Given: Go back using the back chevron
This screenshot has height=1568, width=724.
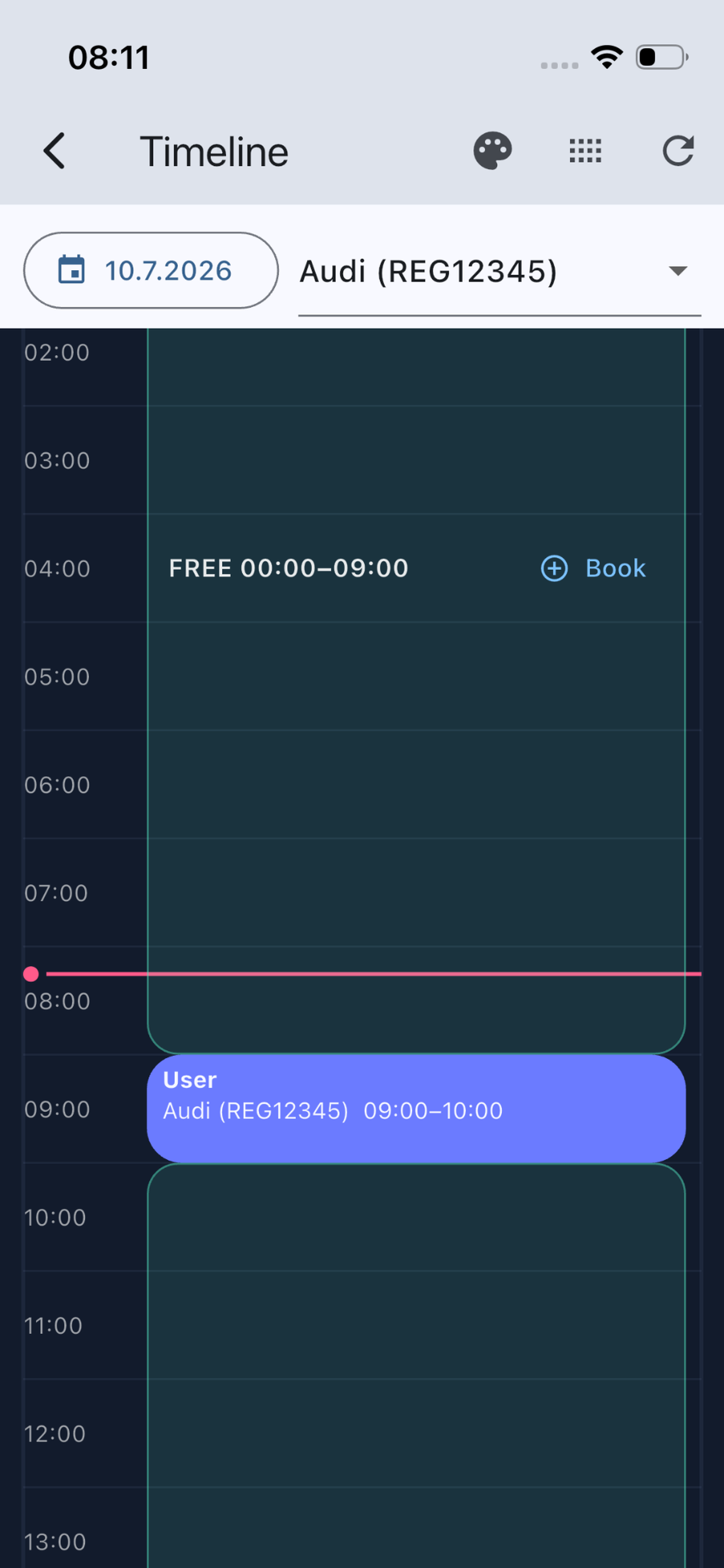Looking at the screenshot, I should pyautogui.click(x=54, y=151).
